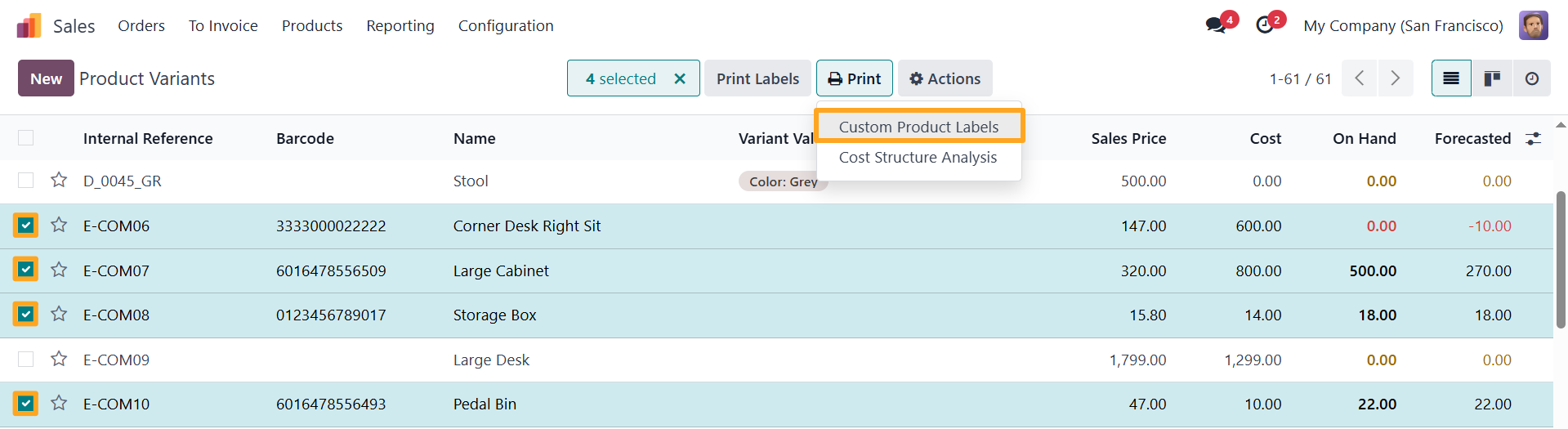This screenshot has width=1568, height=429.
Task: Click barcode 6016478556493
Action: (x=331, y=404)
